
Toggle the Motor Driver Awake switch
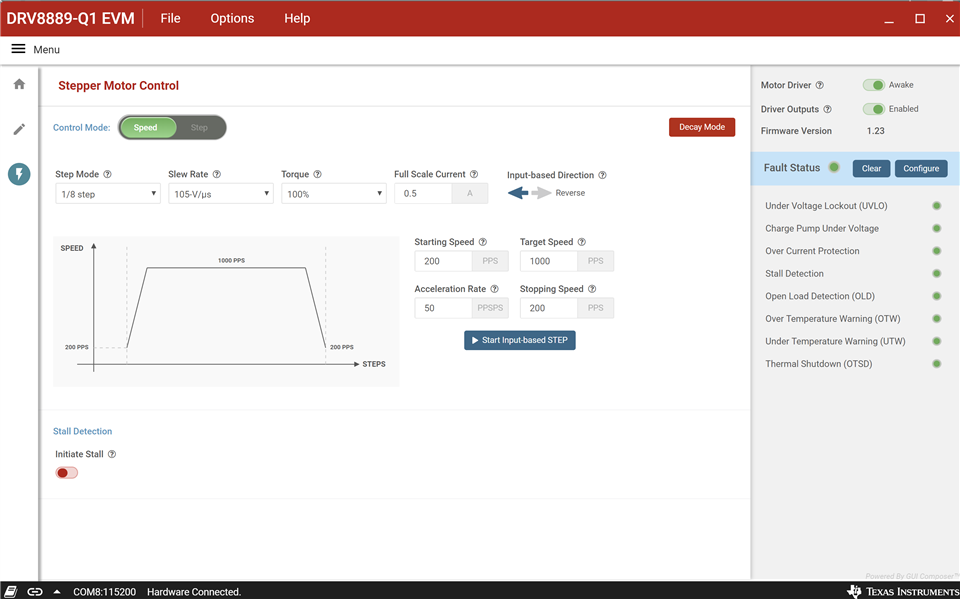pyautogui.click(x=874, y=85)
